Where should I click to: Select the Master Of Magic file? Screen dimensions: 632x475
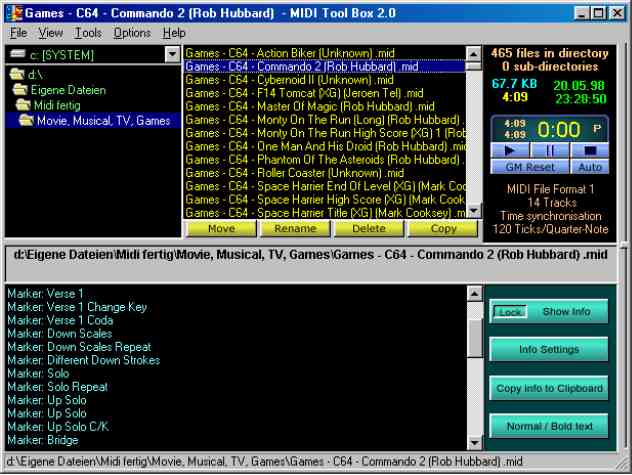pos(325,106)
